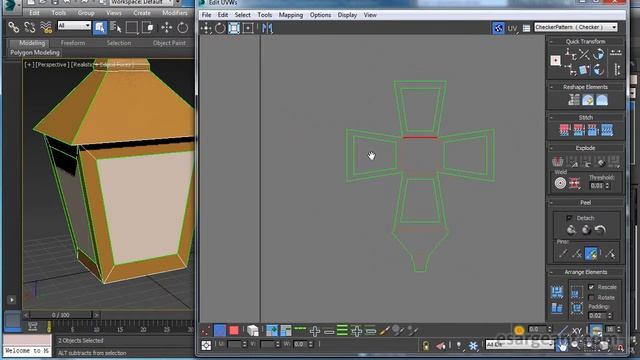
Task: Toggle the blue Polygon sub-object mode
Action: 220,330
